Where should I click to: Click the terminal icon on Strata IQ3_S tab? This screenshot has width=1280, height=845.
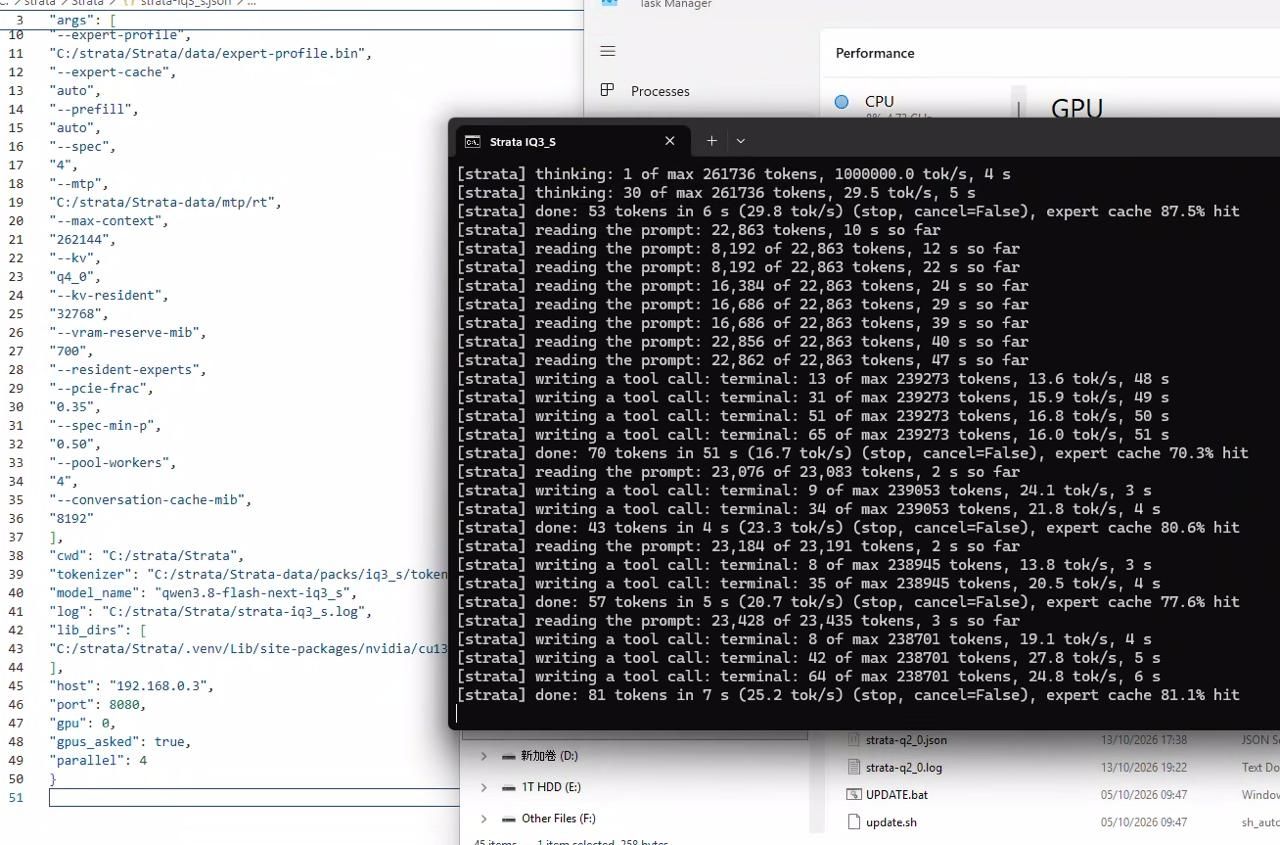[x=472, y=141]
